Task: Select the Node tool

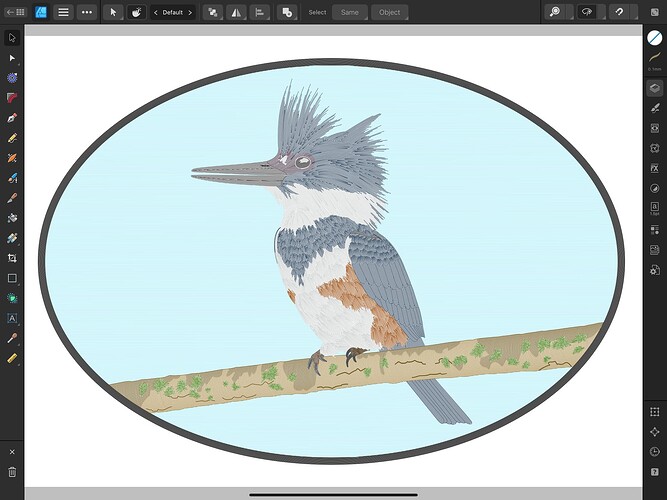Action: (12, 58)
